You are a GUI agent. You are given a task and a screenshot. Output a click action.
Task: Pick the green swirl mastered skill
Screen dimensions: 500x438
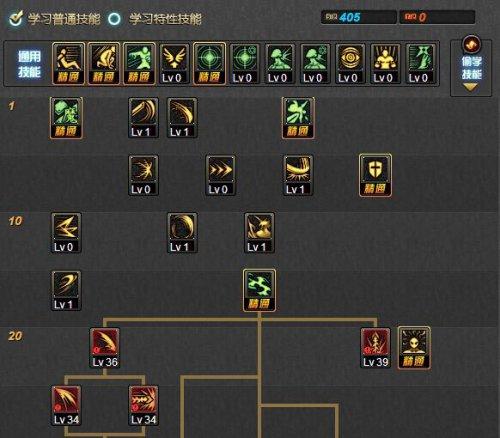point(259,290)
